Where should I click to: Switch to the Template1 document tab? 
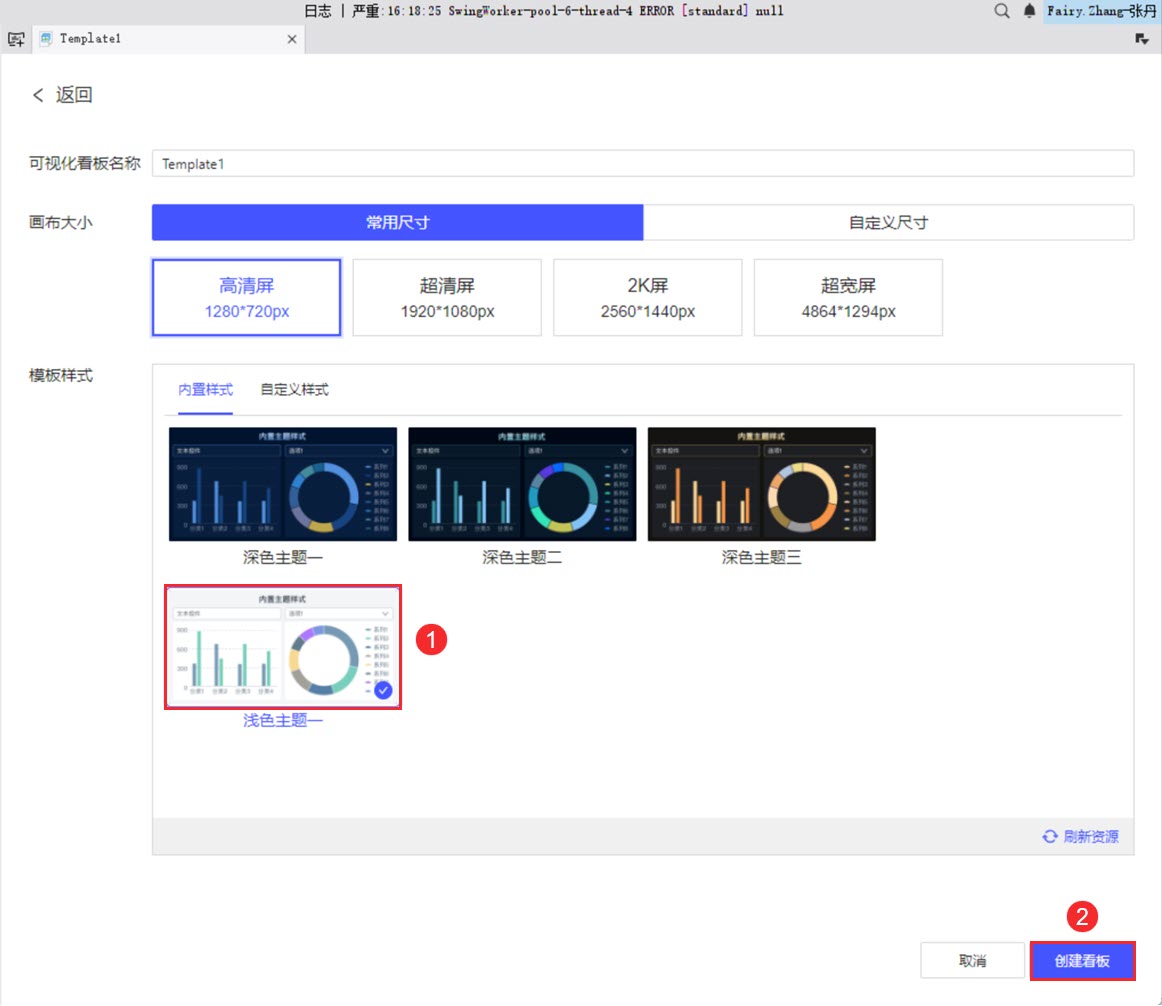tap(169, 39)
